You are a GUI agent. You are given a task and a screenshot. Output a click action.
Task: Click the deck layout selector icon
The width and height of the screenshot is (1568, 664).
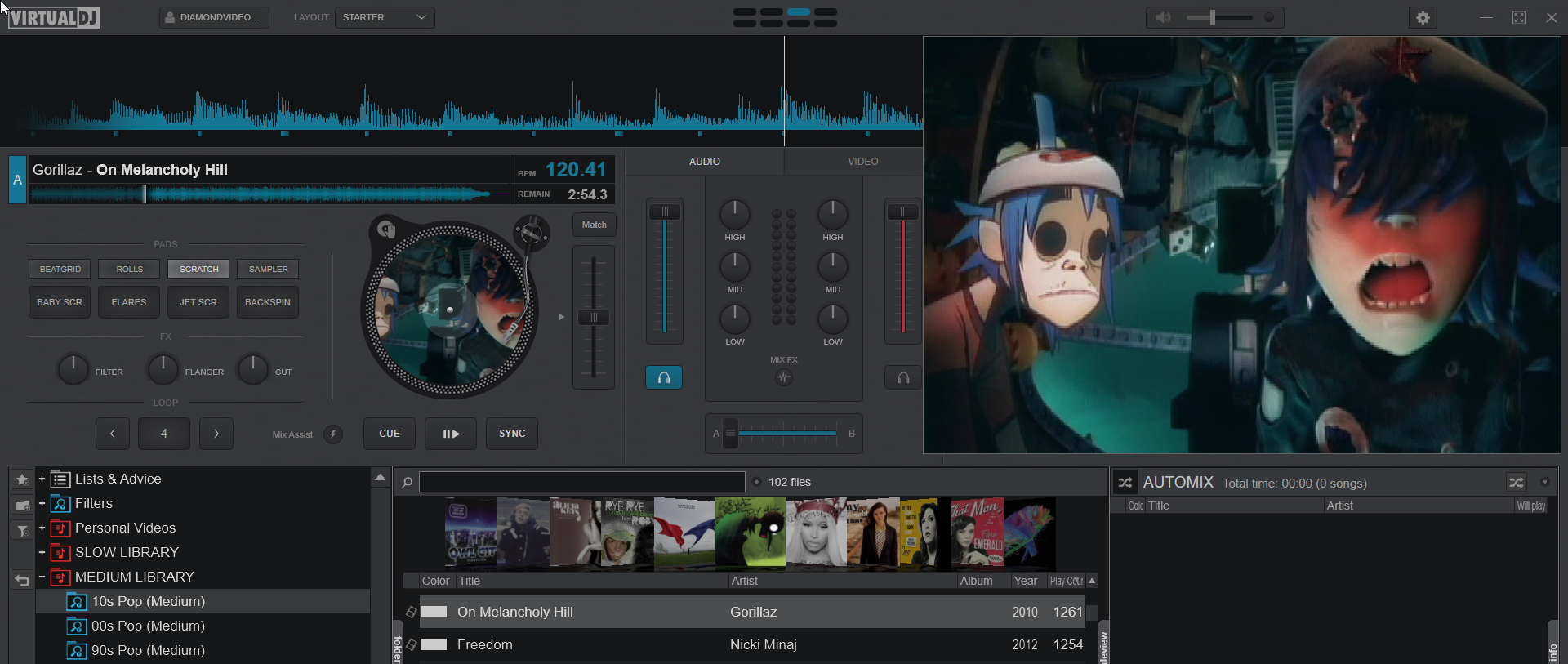pyautogui.click(x=785, y=17)
